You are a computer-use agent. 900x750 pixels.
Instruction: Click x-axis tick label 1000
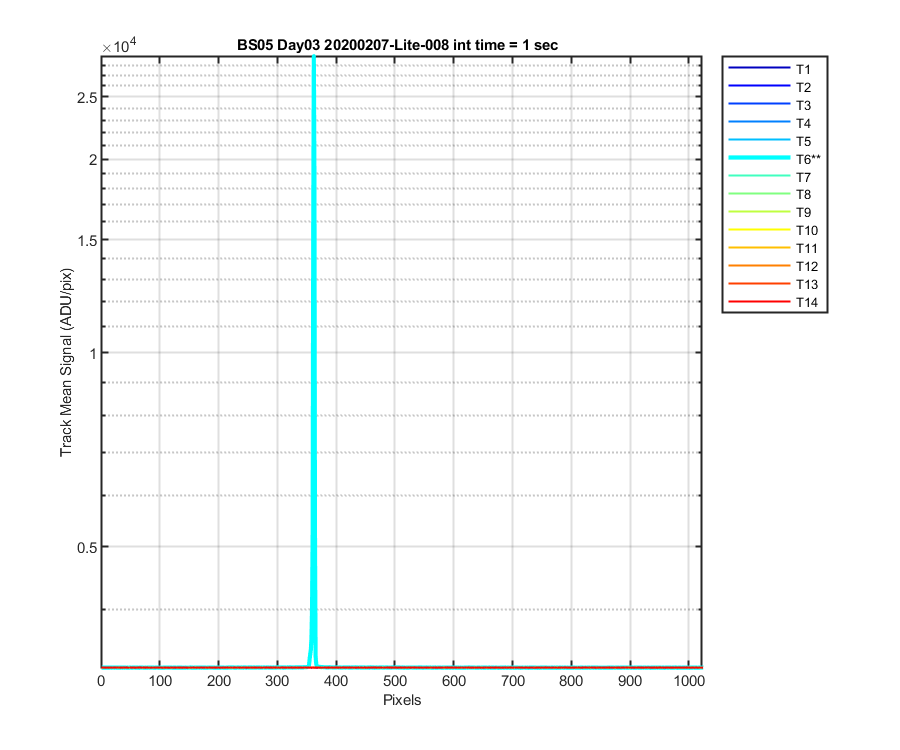pos(689,681)
